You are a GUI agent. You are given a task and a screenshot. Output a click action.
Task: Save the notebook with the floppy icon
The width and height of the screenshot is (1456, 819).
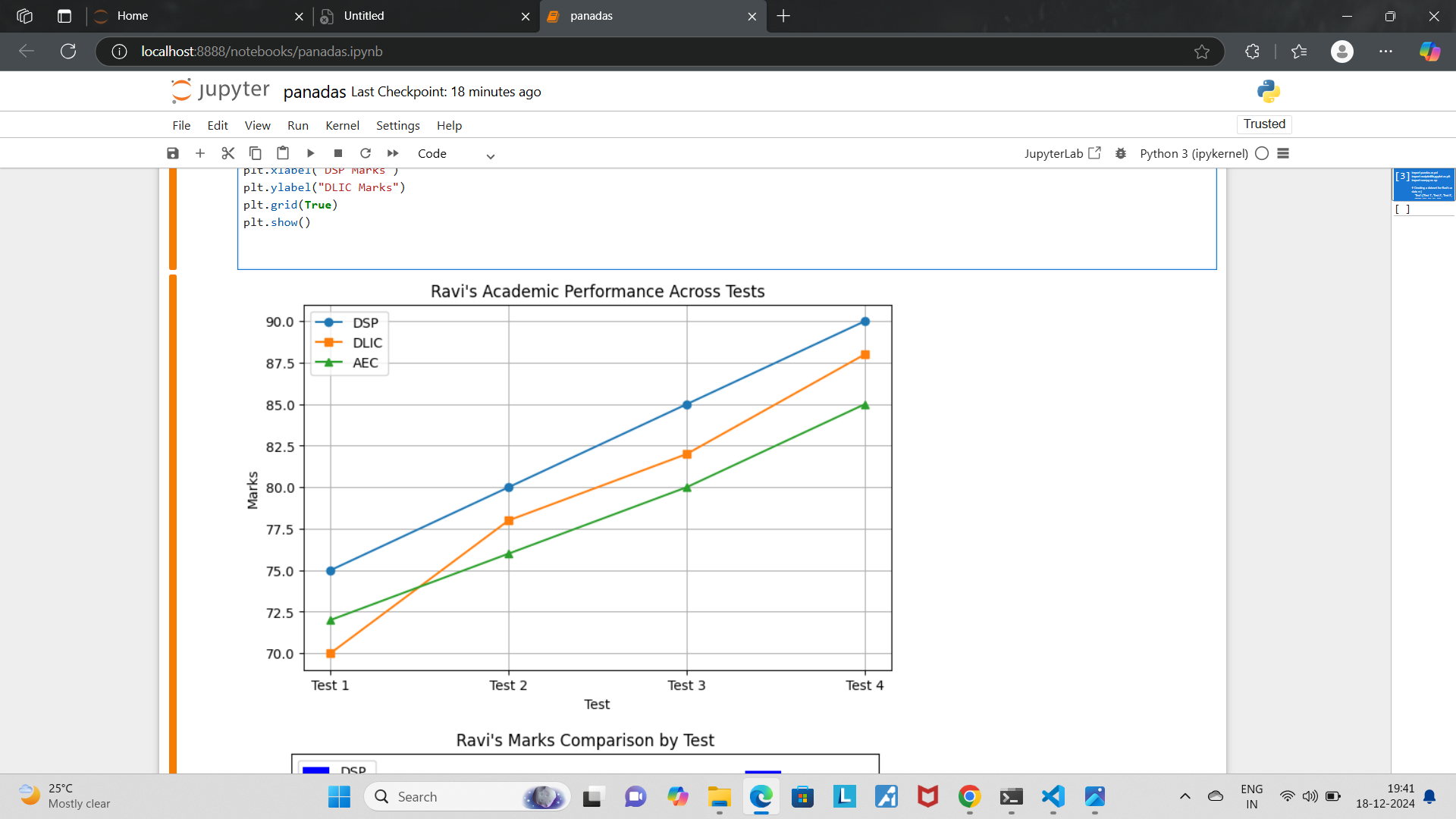pos(173,153)
